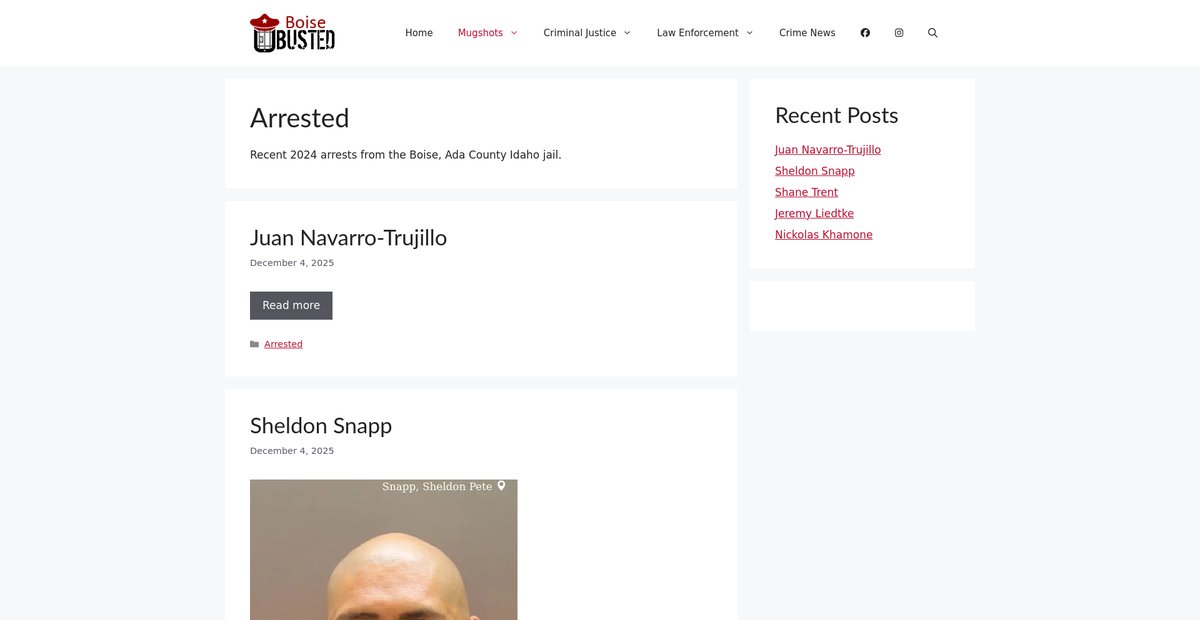1200x620 pixels.
Task: Open the Sheldon Snapp mugshot image
Action: coord(384,550)
